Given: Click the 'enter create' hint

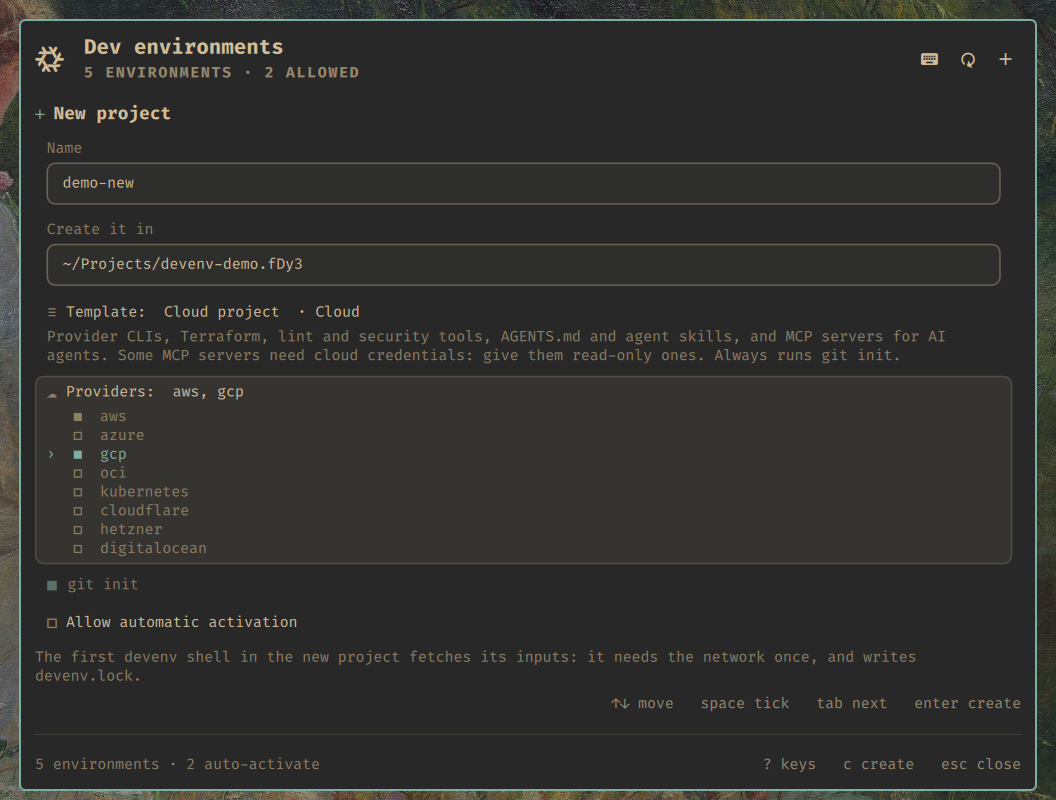Looking at the screenshot, I should 967,703.
